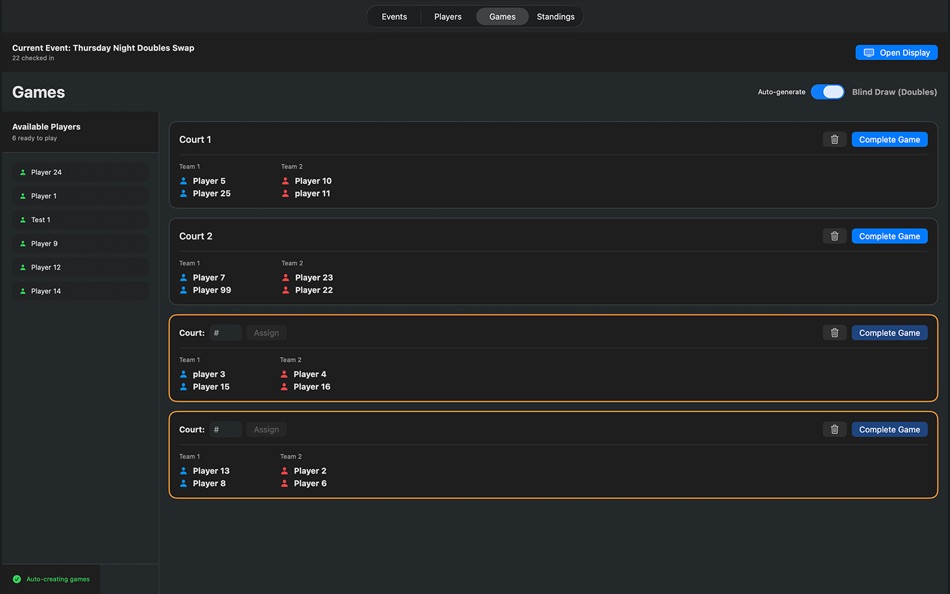950x594 pixels.
Task: Click Player 2 name in unassigned game
Action: (x=310, y=471)
